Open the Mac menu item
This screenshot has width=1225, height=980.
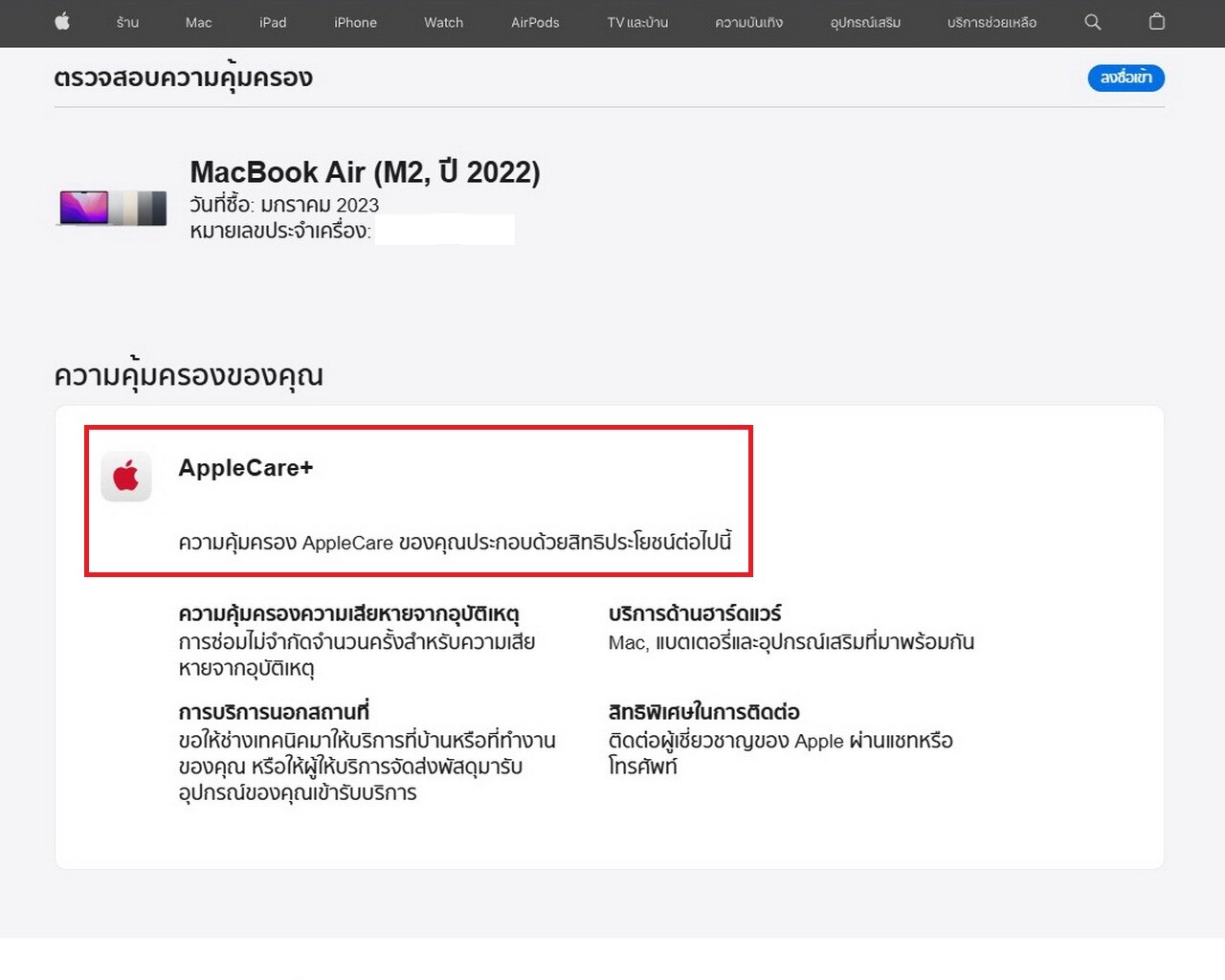198,22
